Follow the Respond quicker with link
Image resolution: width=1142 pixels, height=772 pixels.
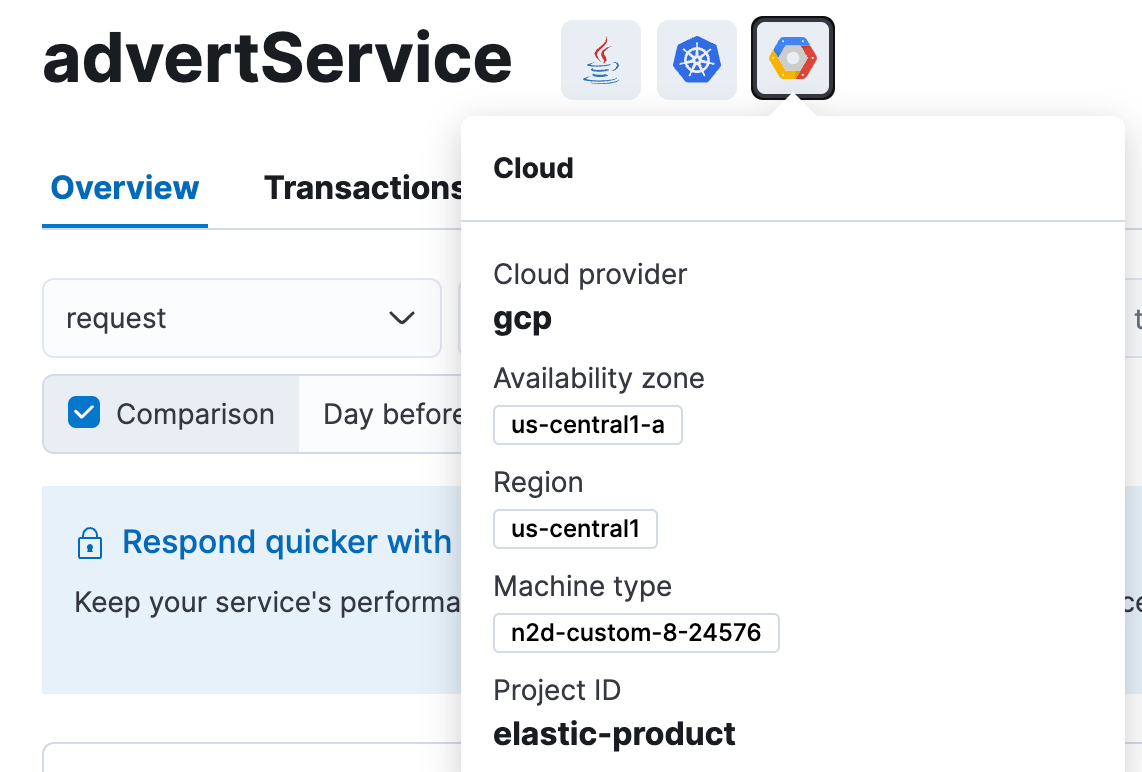[286, 541]
